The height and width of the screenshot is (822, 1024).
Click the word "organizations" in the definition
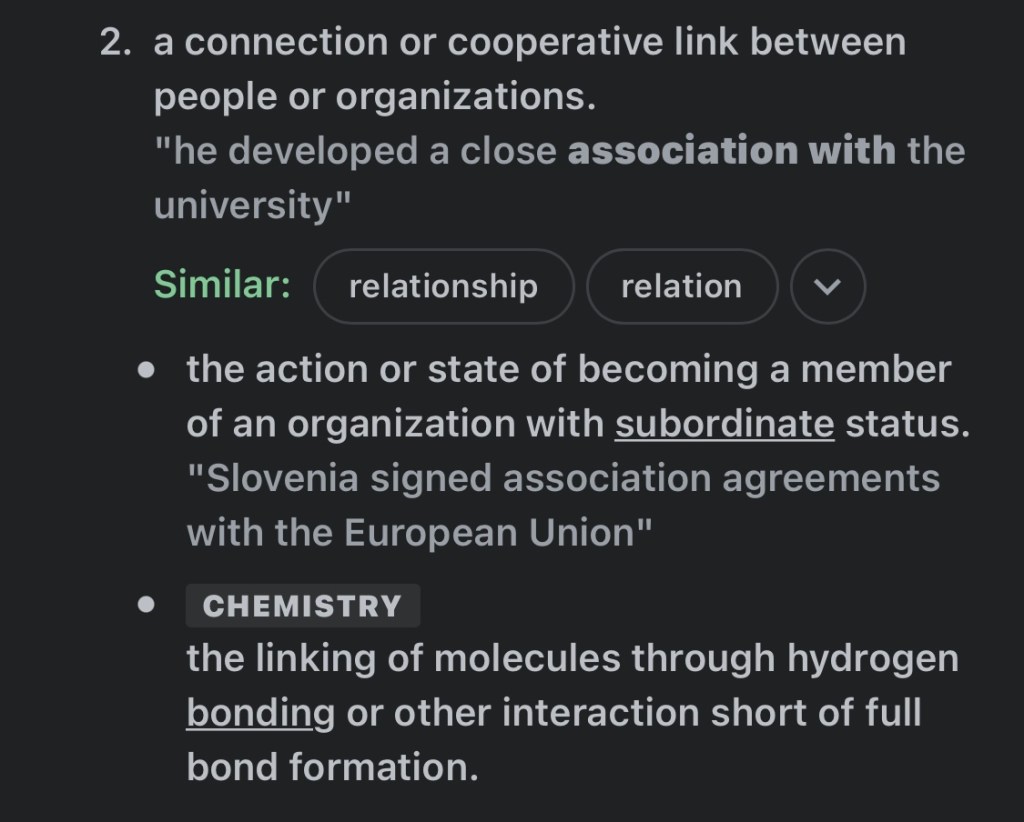point(465,97)
